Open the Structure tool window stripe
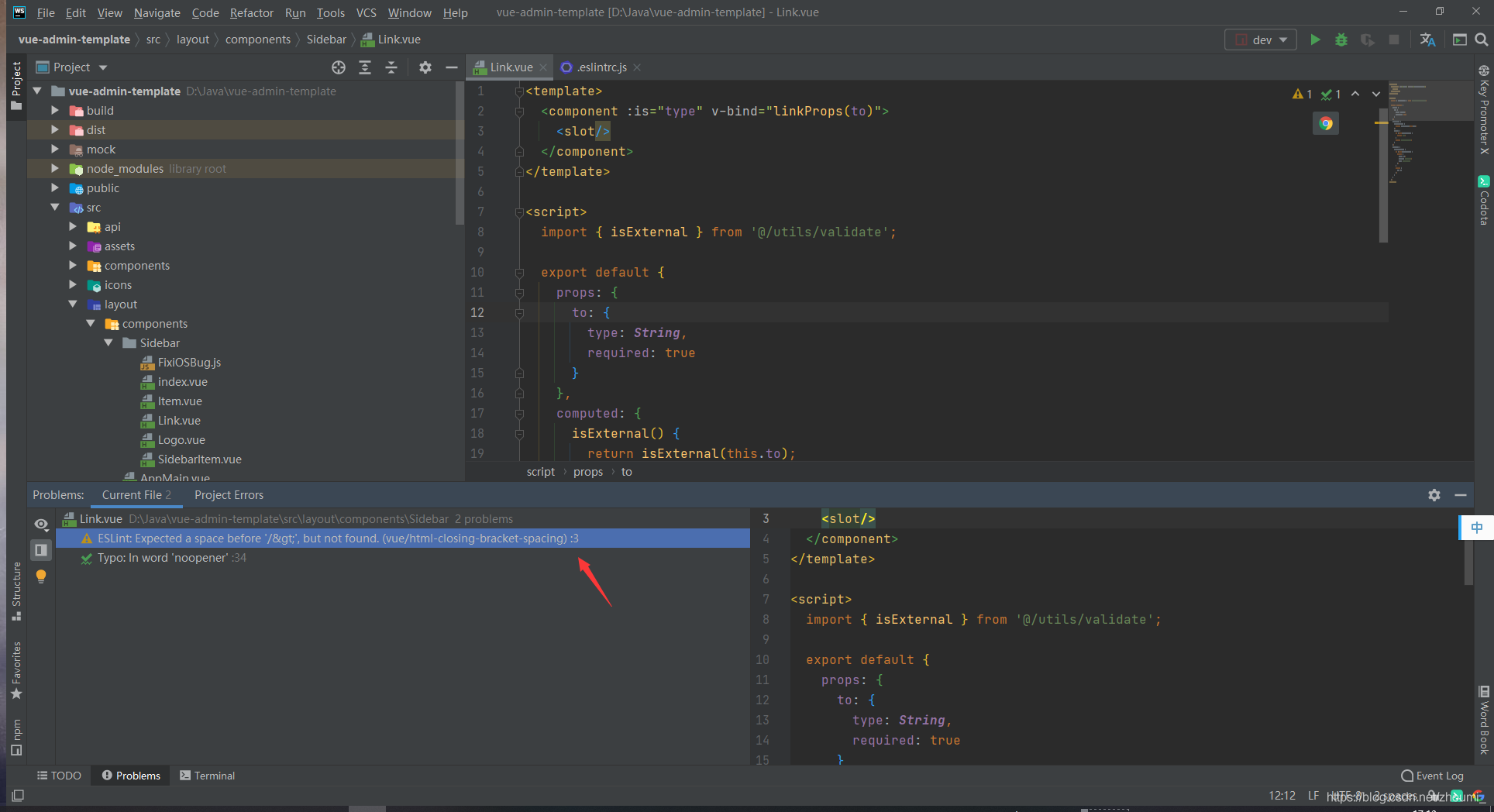 click(16, 591)
